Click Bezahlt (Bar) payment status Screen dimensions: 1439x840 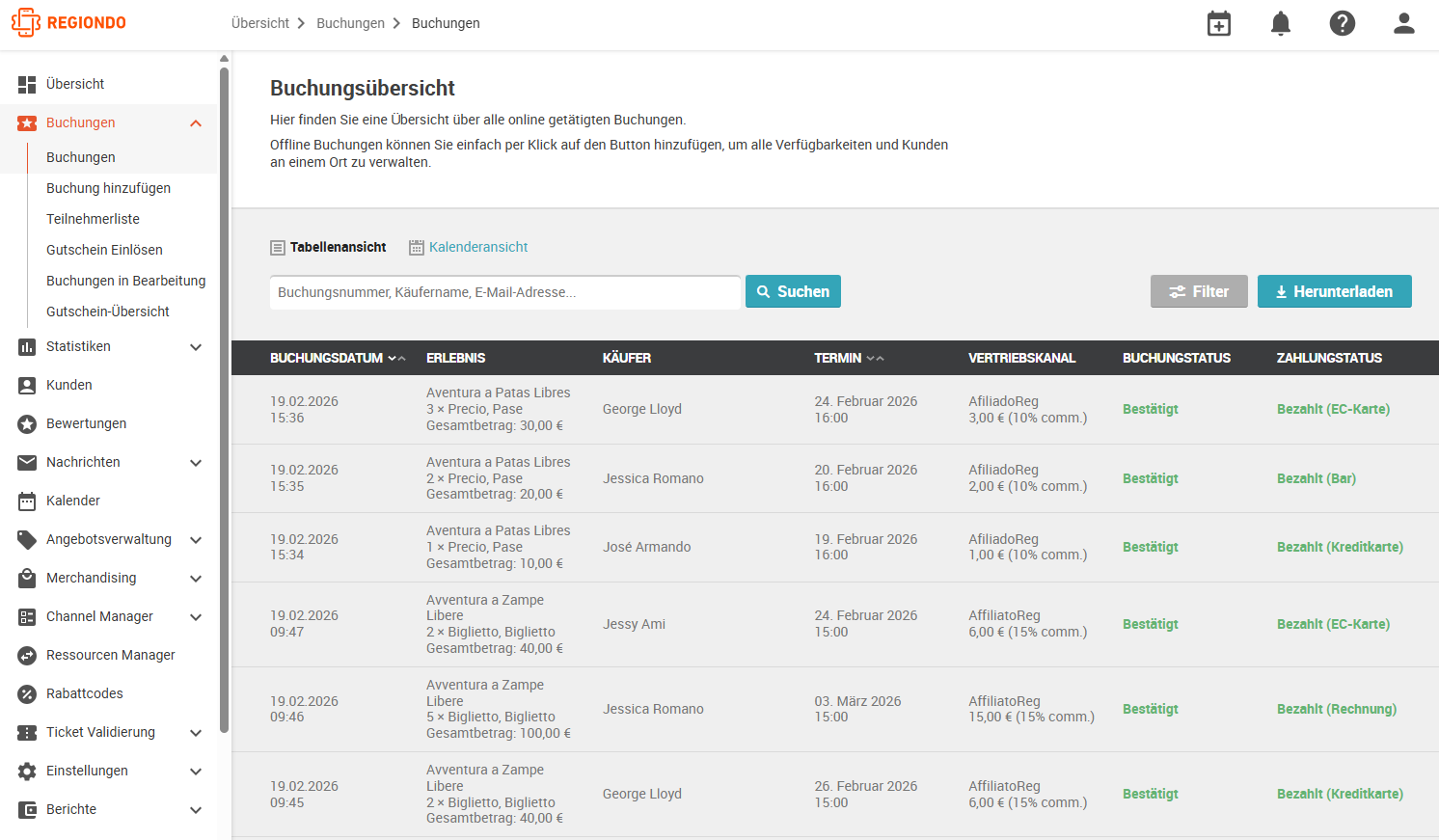(x=1316, y=478)
